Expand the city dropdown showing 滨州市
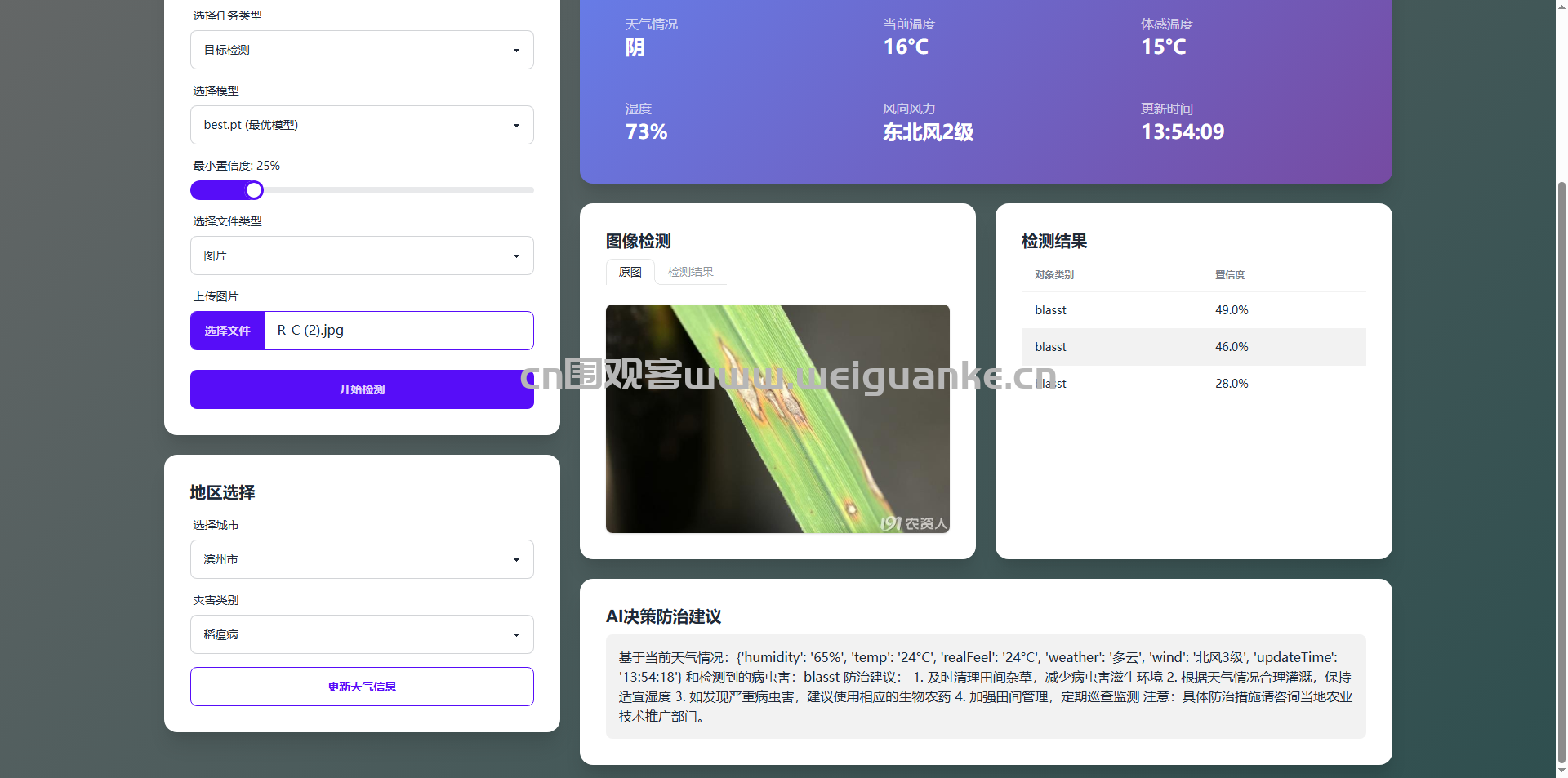Image resolution: width=1568 pixels, height=778 pixels. 361,559
